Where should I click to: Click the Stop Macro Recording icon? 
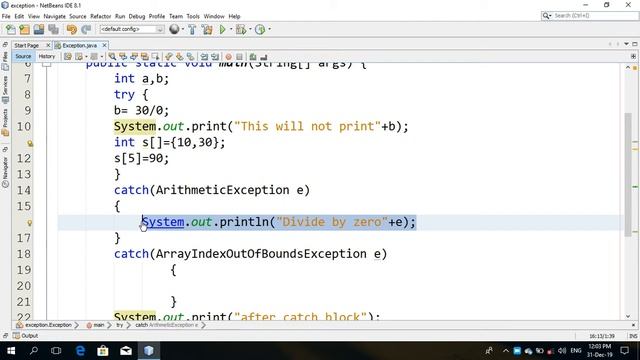[x=240, y=57]
